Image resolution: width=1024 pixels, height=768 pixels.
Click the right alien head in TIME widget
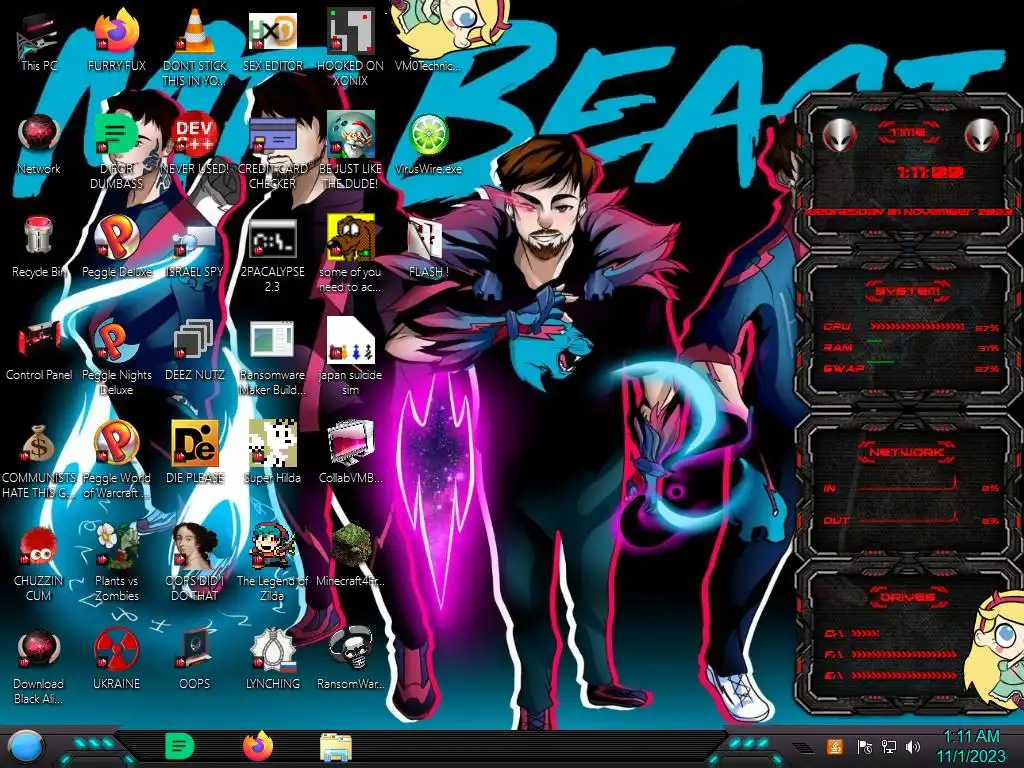pos(982,136)
